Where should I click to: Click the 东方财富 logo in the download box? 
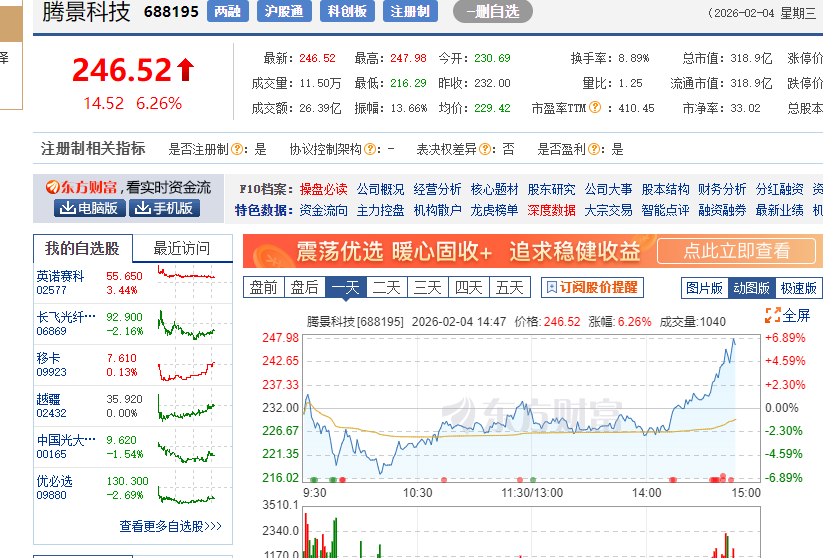point(81,187)
